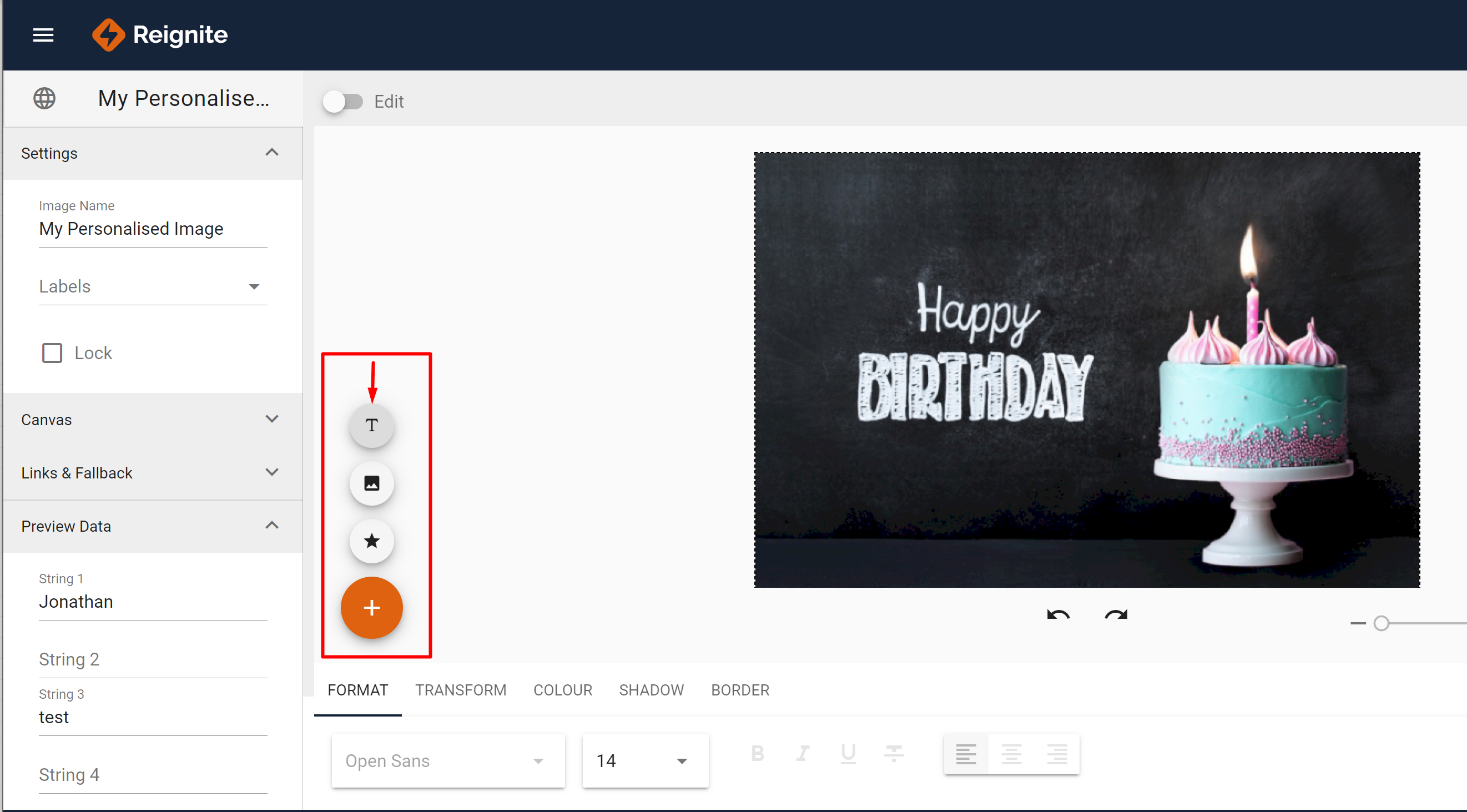
Task: Switch to the TRANSFORM tab
Action: coord(460,690)
